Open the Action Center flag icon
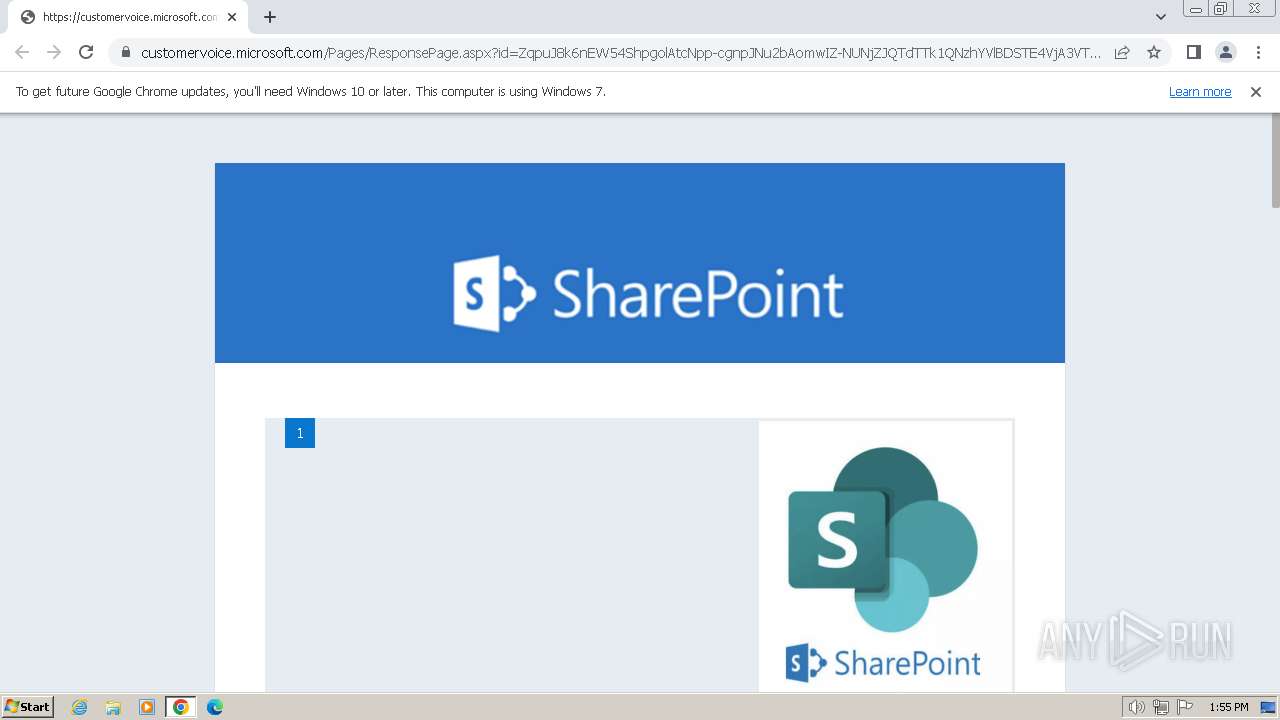The width and height of the screenshot is (1280, 720). (1185, 707)
